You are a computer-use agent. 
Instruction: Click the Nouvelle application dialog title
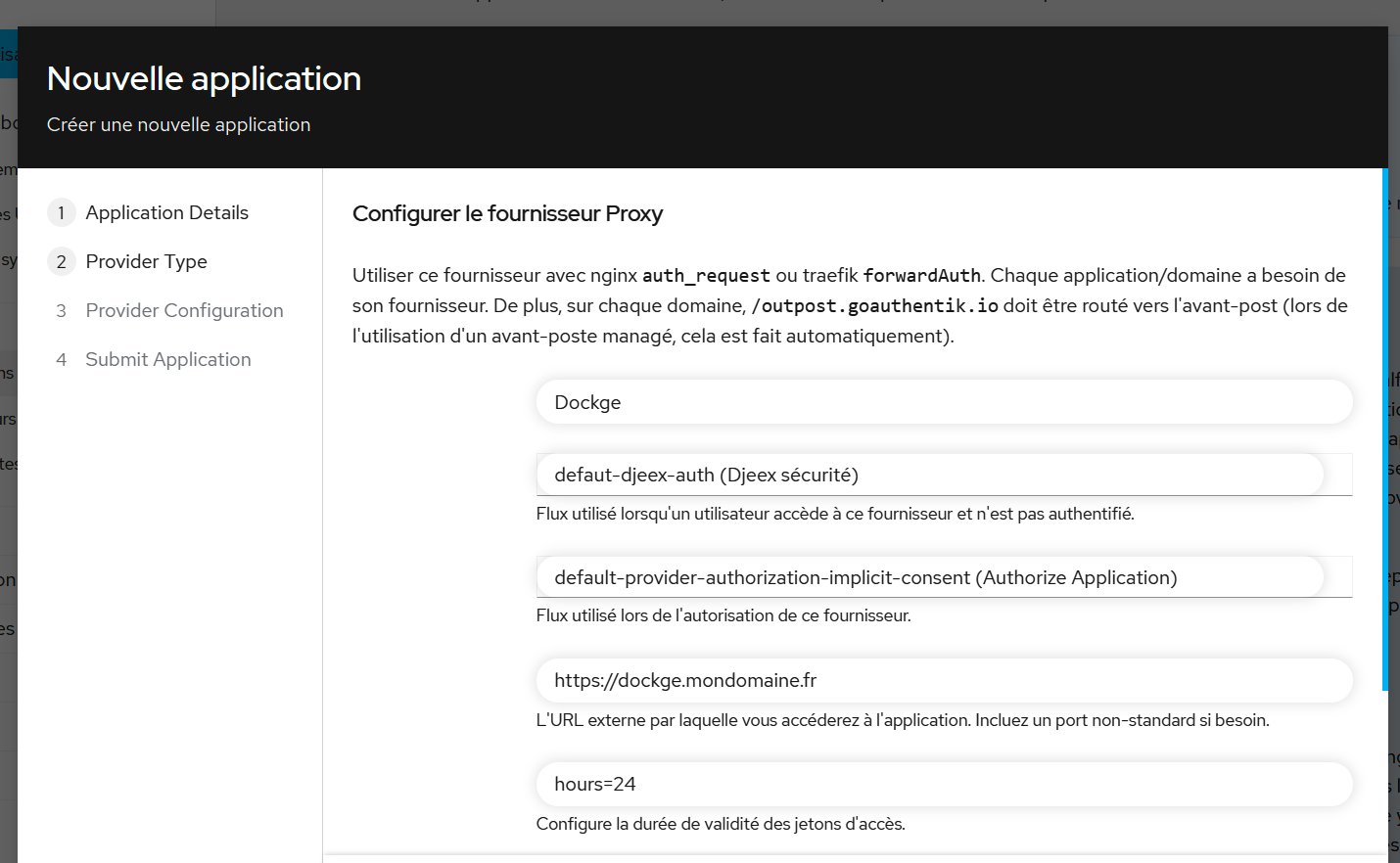(x=204, y=78)
